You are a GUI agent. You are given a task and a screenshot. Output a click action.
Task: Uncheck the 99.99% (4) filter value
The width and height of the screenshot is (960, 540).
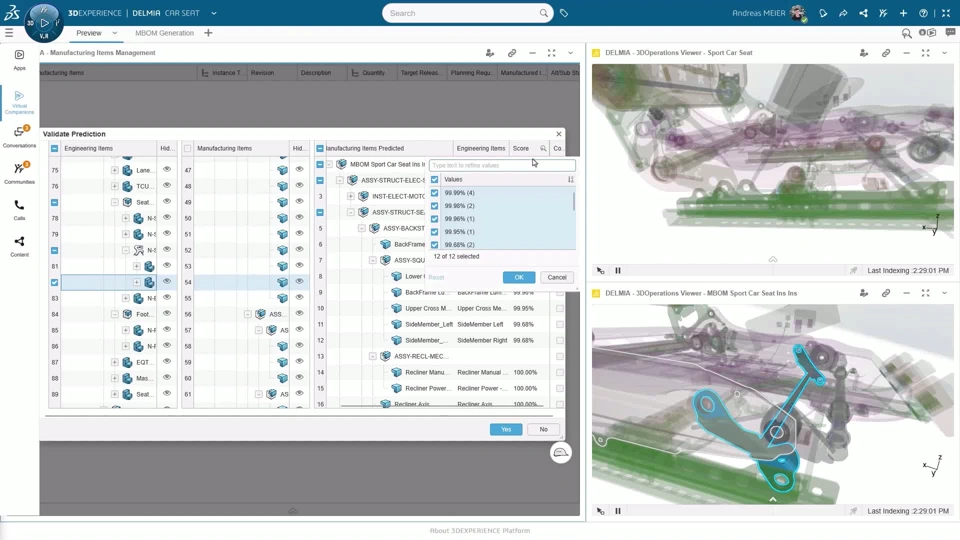click(x=435, y=193)
